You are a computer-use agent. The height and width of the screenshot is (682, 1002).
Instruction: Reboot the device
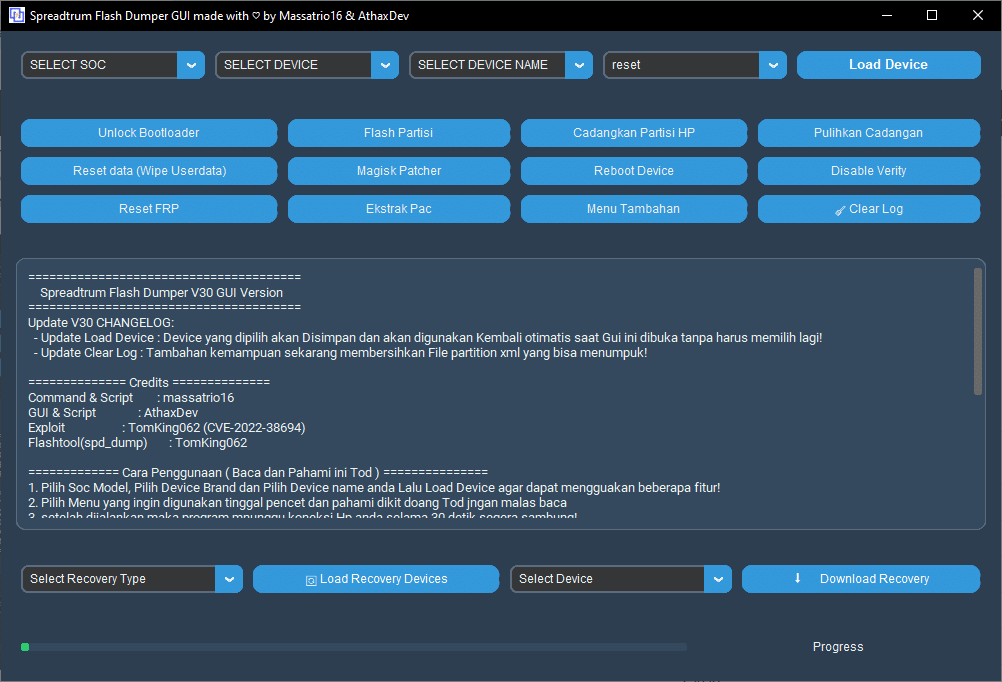coord(633,170)
